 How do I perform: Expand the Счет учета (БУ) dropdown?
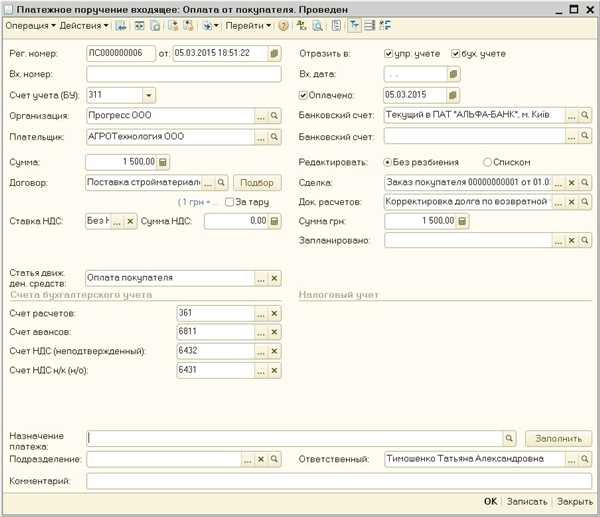(x=149, y=95)
